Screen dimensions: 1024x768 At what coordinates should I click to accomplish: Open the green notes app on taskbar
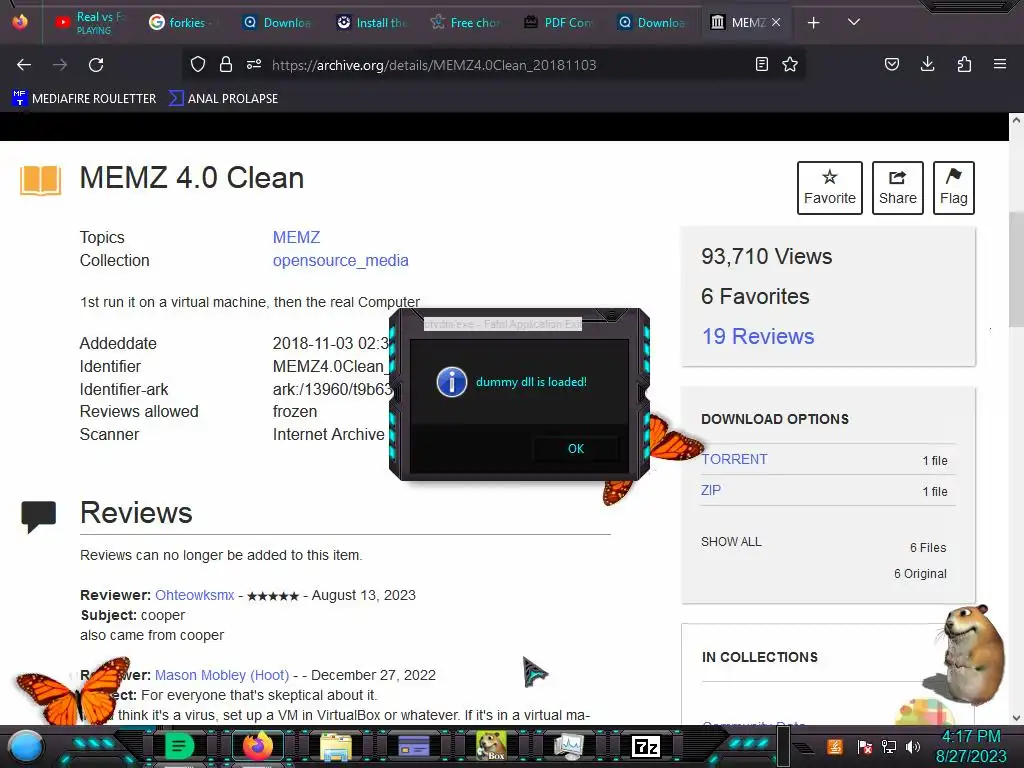179,746
